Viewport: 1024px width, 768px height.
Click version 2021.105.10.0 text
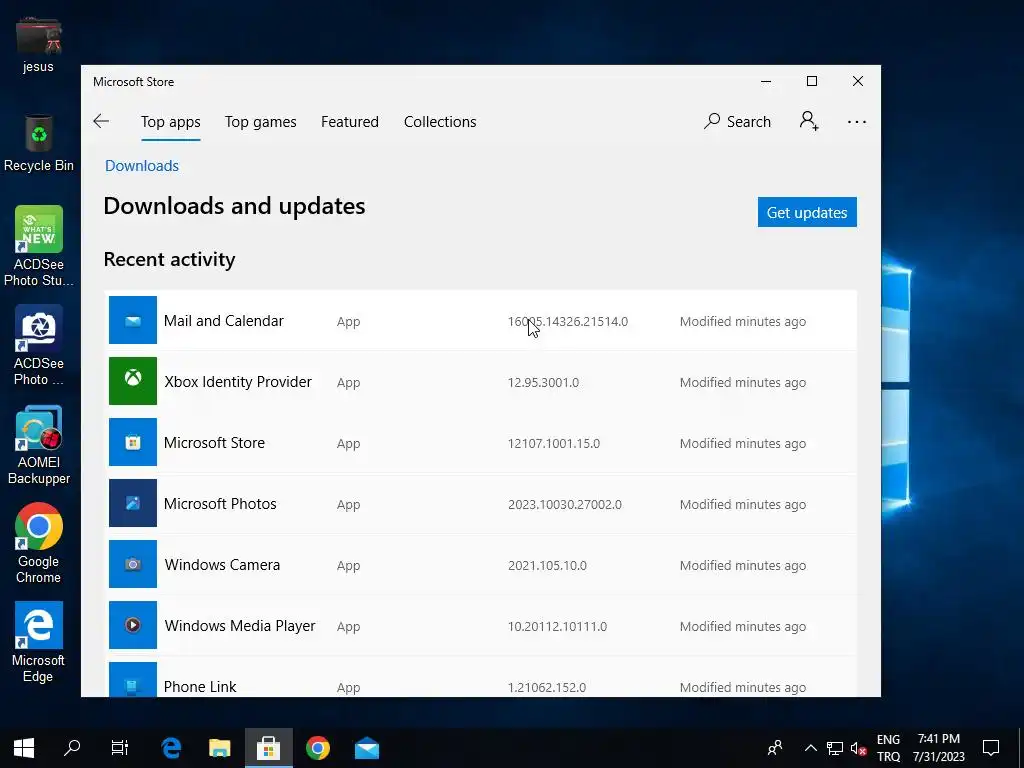pos(547,566)
